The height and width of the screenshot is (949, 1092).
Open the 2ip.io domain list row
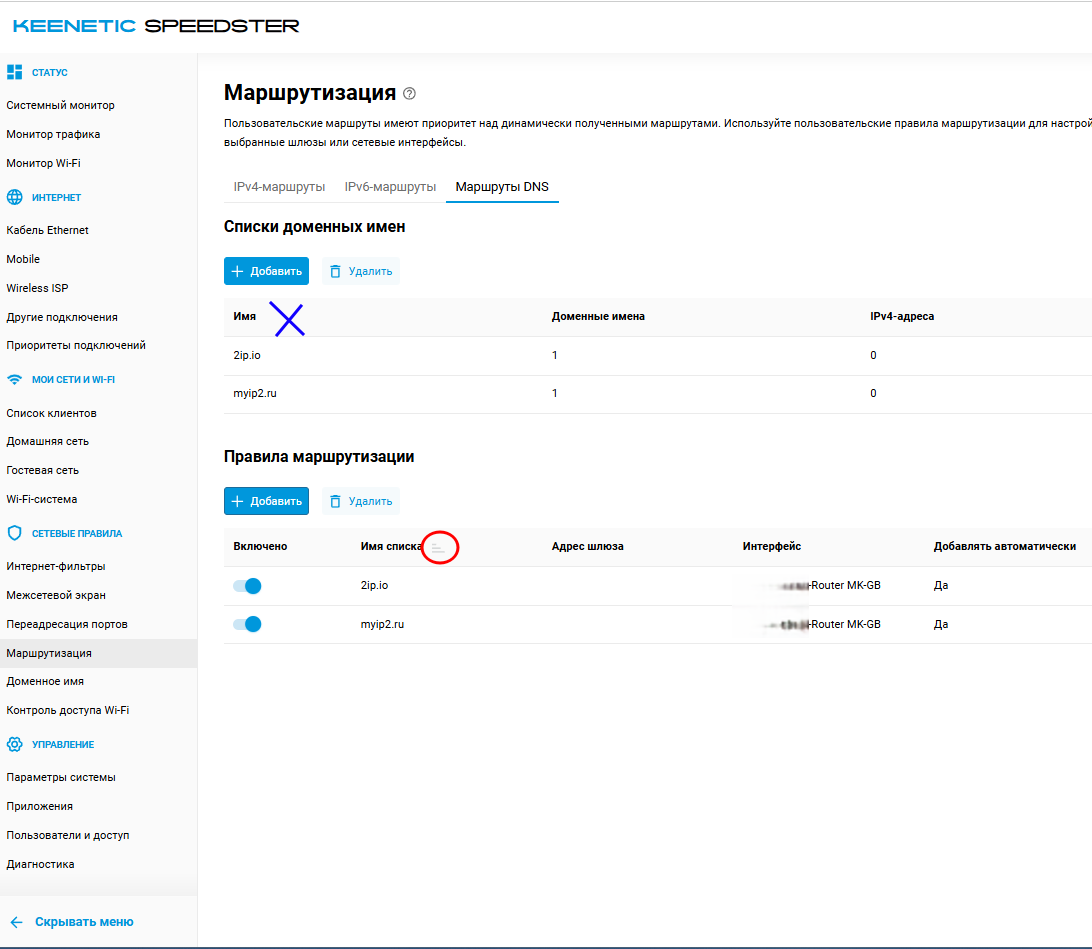(x=247, y=355)
